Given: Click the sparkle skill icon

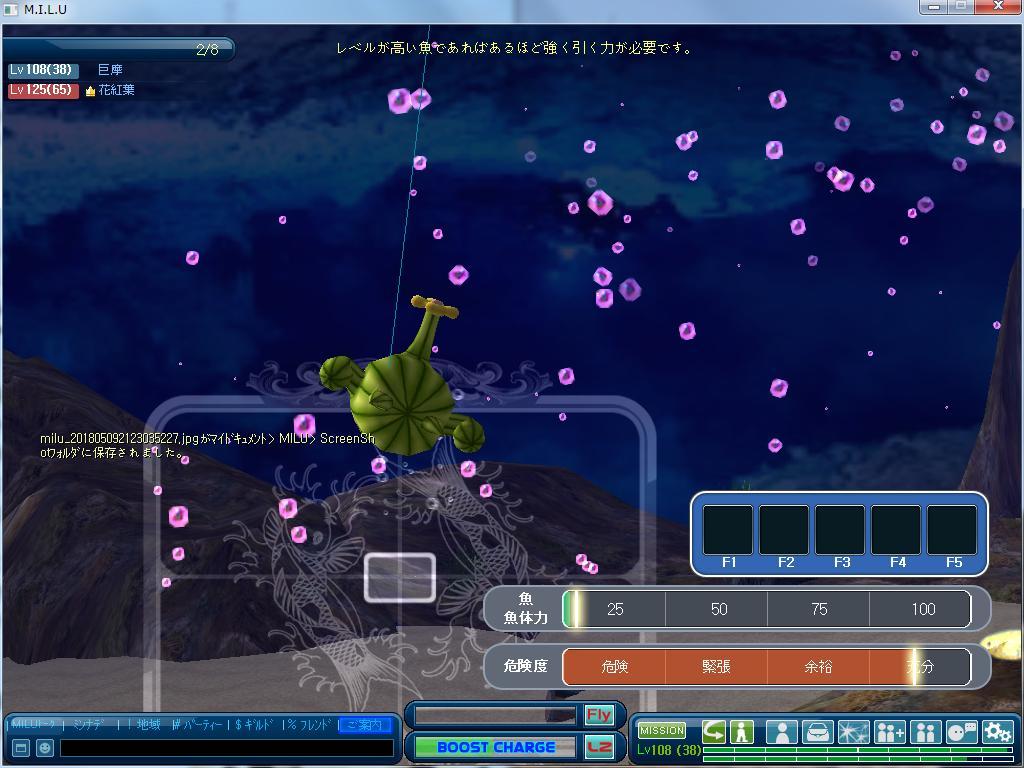Looking at the screenshot, I should click(x=853, y=732).
